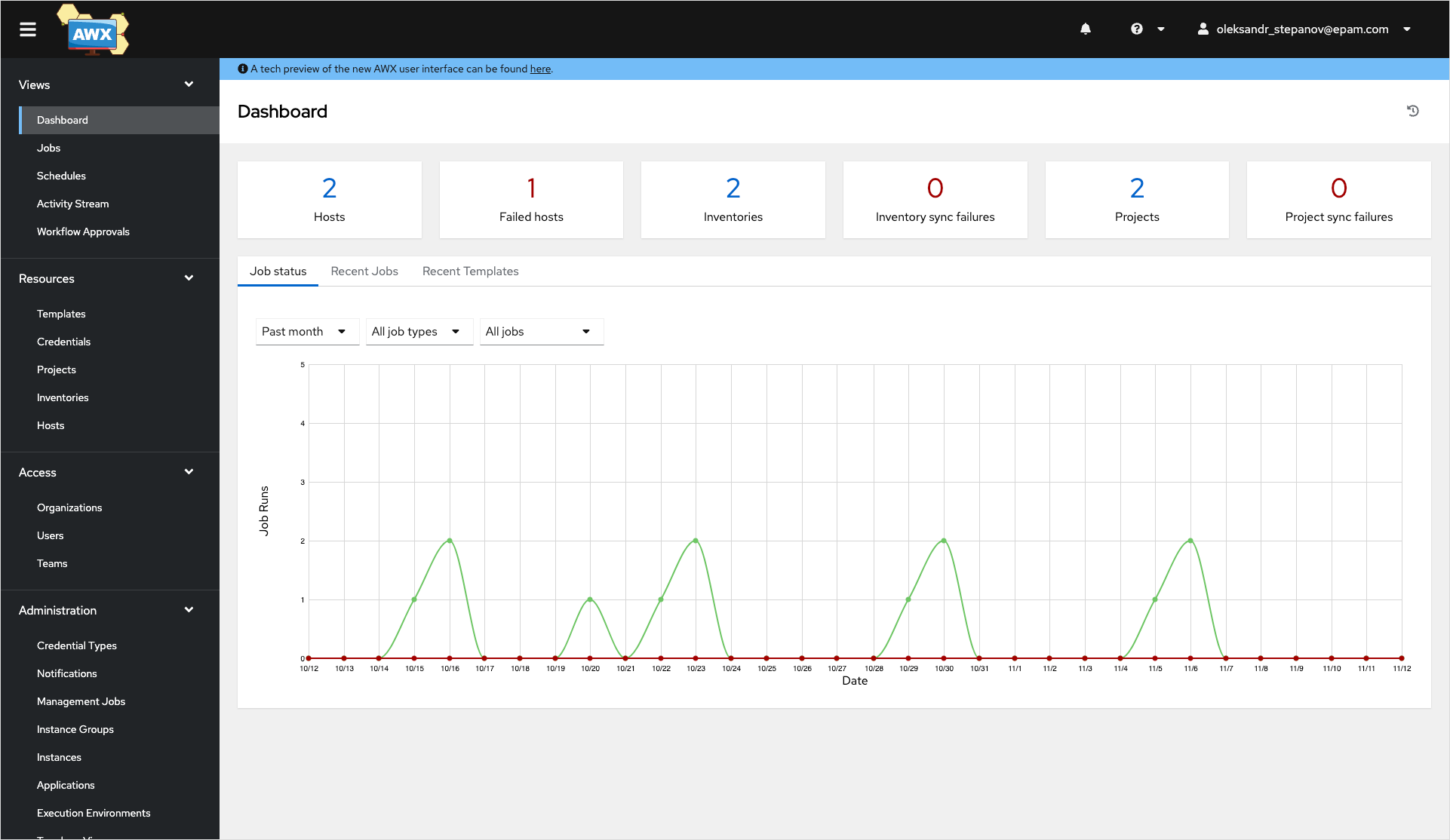Screen dimensions: 1450x840
Task: Click the notifications bell icon
Action: [1086, 28]
